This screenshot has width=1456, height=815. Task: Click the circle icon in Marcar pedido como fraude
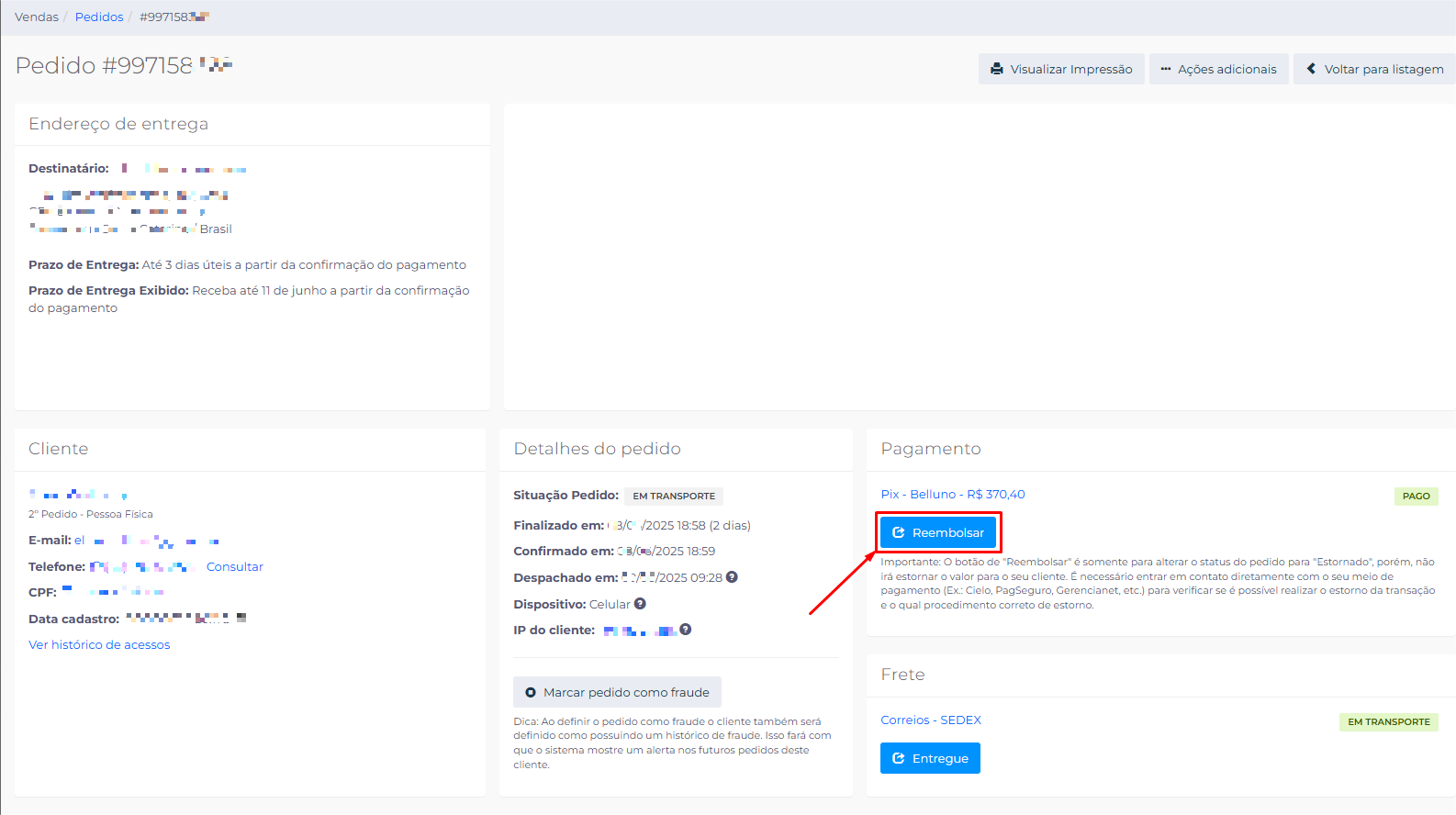click(x=531, y=692)
